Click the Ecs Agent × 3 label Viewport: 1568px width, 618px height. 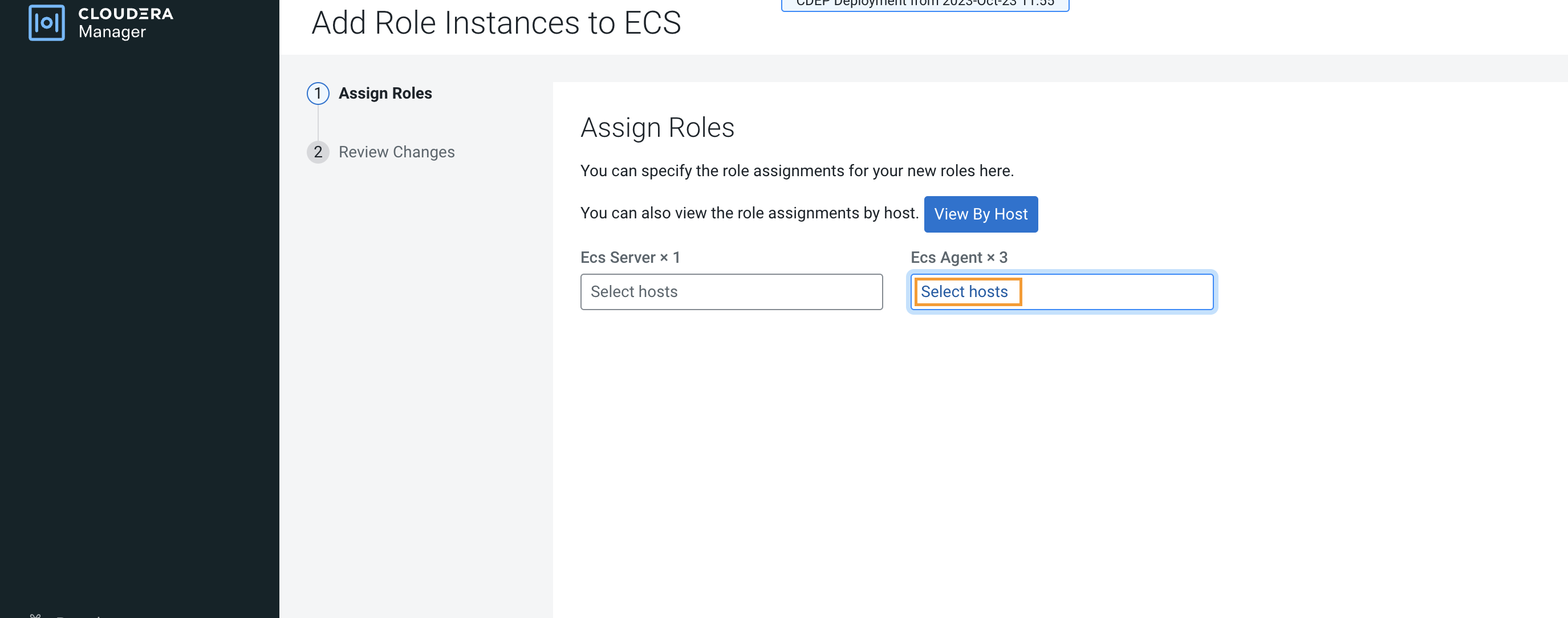pyautogui.click(x=958, y=258)
